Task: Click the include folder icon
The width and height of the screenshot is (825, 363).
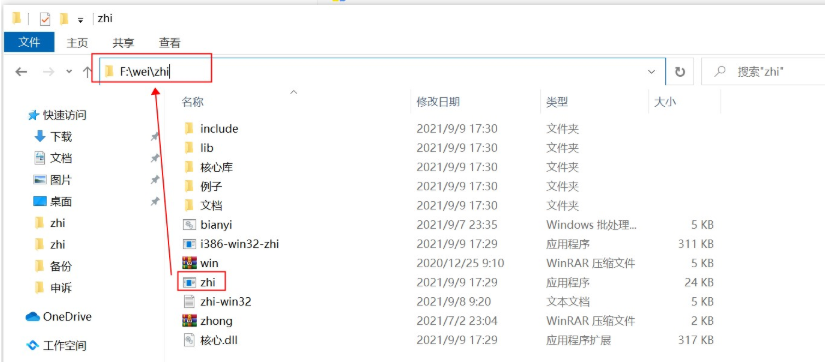Action: coord(189,129)
